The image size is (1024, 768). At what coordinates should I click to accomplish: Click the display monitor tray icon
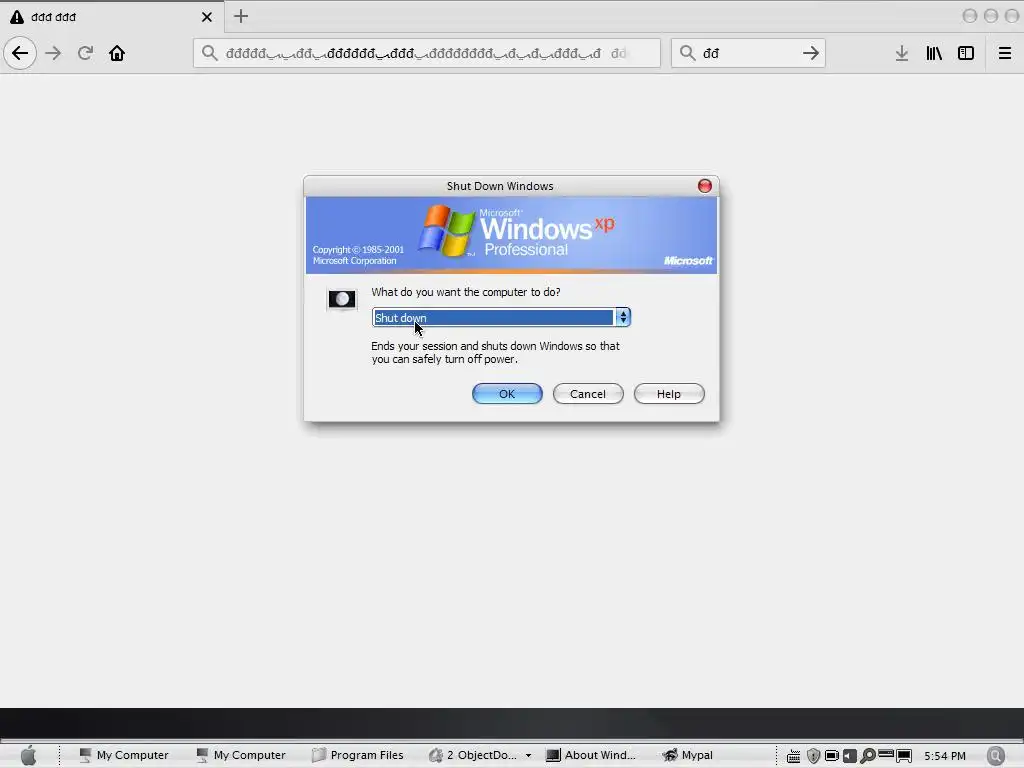click(x=904, y=756)
